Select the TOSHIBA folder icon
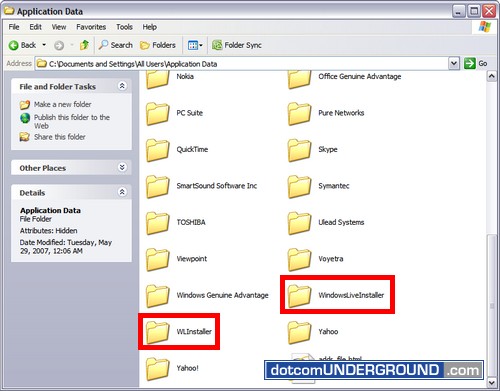This screenshot has height=391, width=500. tap(158, 223)
